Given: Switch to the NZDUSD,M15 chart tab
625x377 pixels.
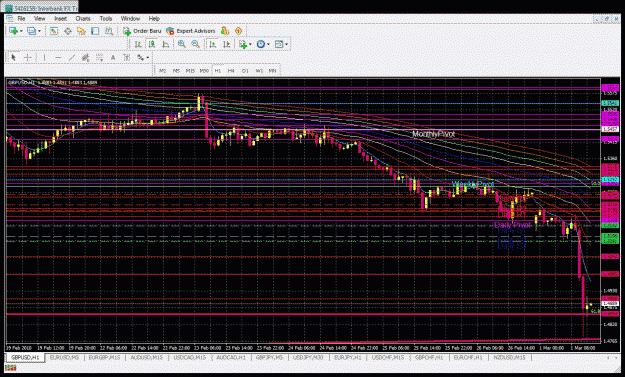Looking at the screenshot, I should coord(509,358).
